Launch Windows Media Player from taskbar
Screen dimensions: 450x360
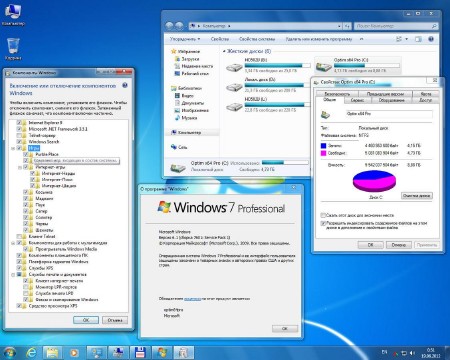(x=74, y=352)
